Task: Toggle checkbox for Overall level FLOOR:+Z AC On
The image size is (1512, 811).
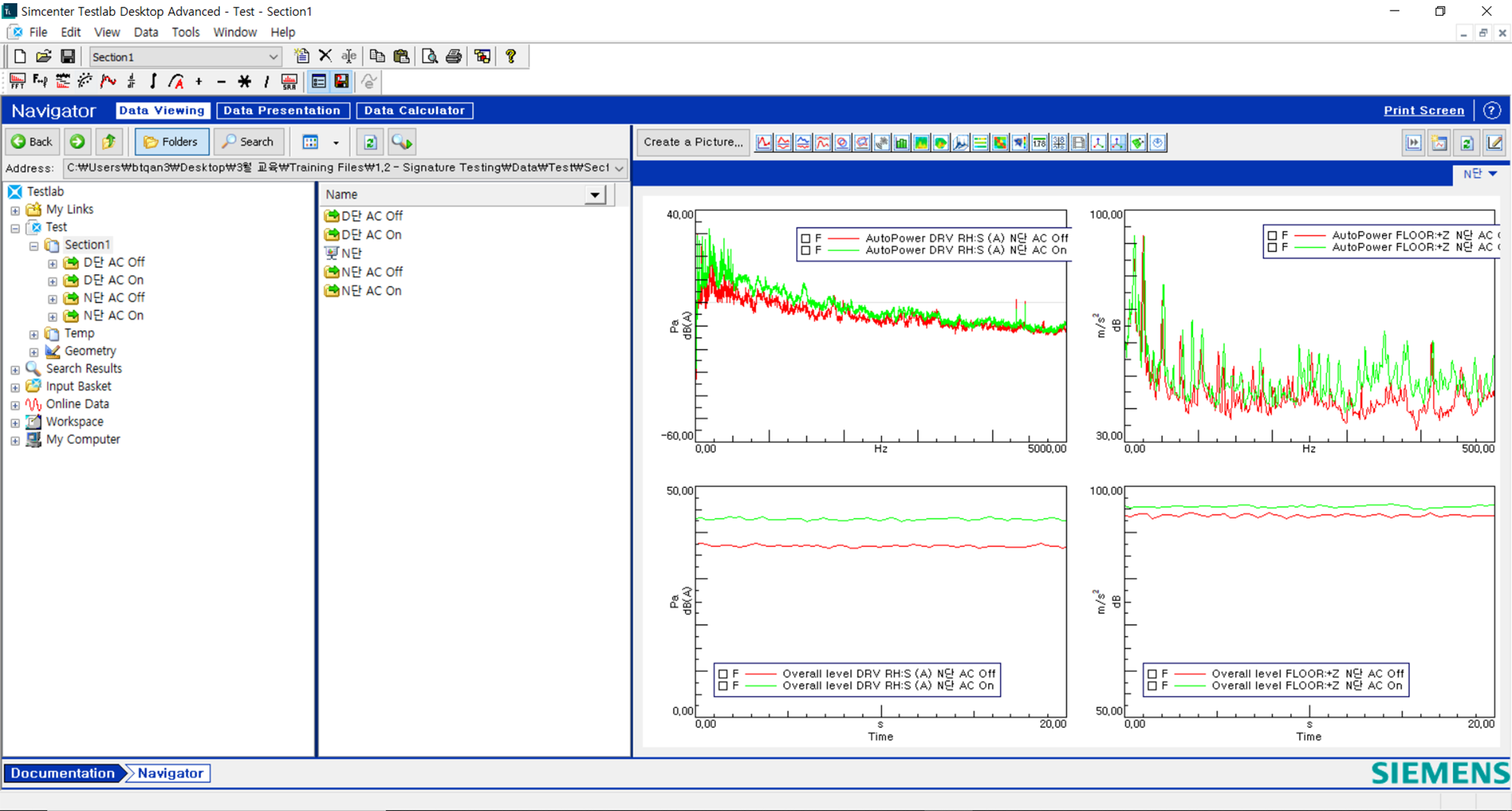Action: (1152, 686)
